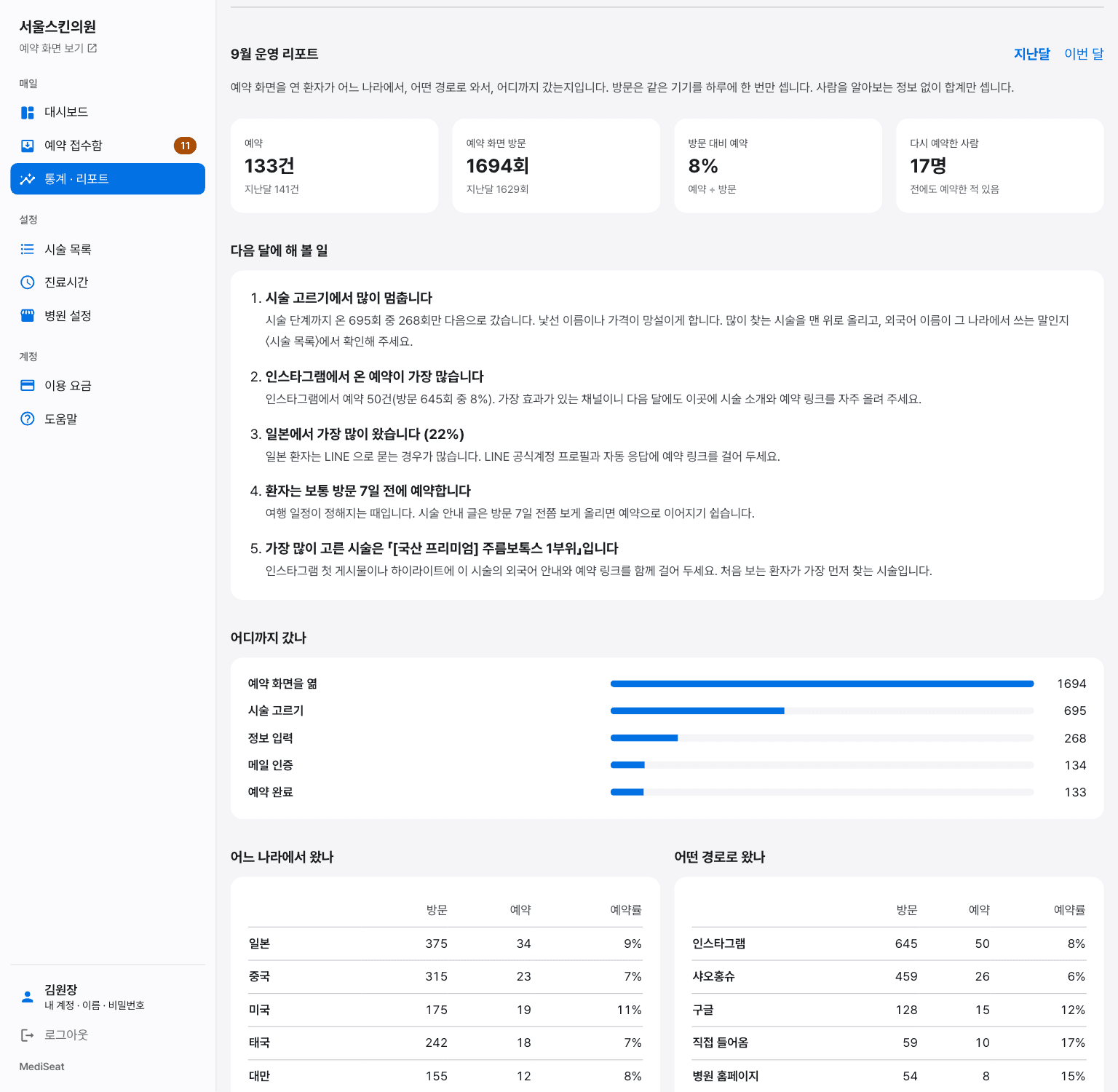Click the 시술 고르기 funnel bar
Screen dimensions: 1118x1092
click(822, 711)
